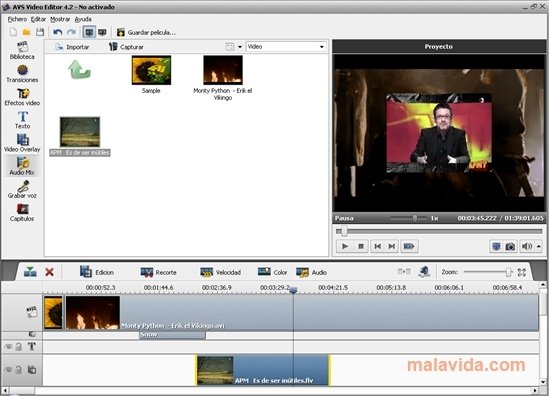The height and width of the screenshot is (396, 549).
Task: Select the APM Es de ser inútiles thumbnail
Action: coord(80,132)
